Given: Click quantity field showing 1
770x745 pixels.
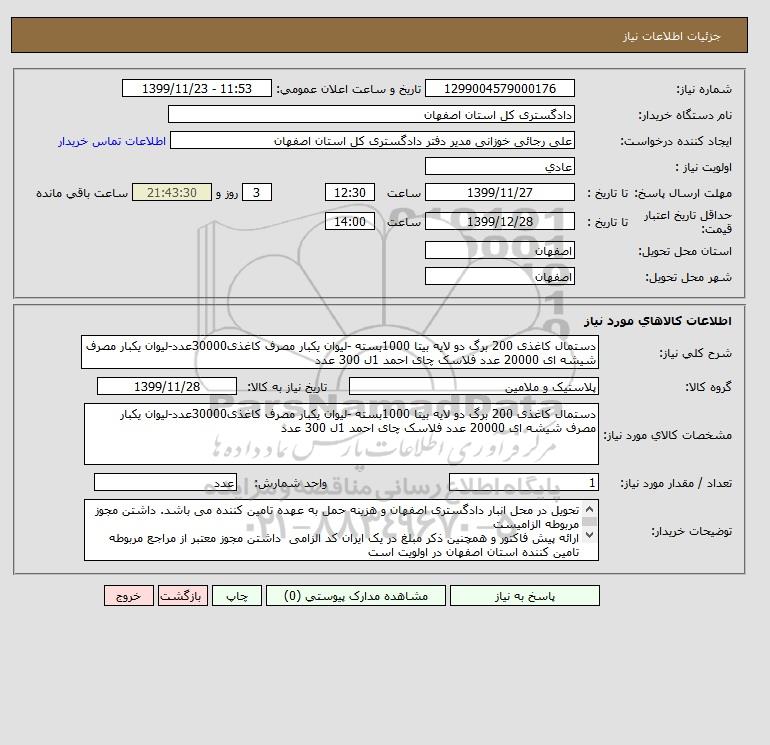Looking at the screenshot, I should coord(524,482).
